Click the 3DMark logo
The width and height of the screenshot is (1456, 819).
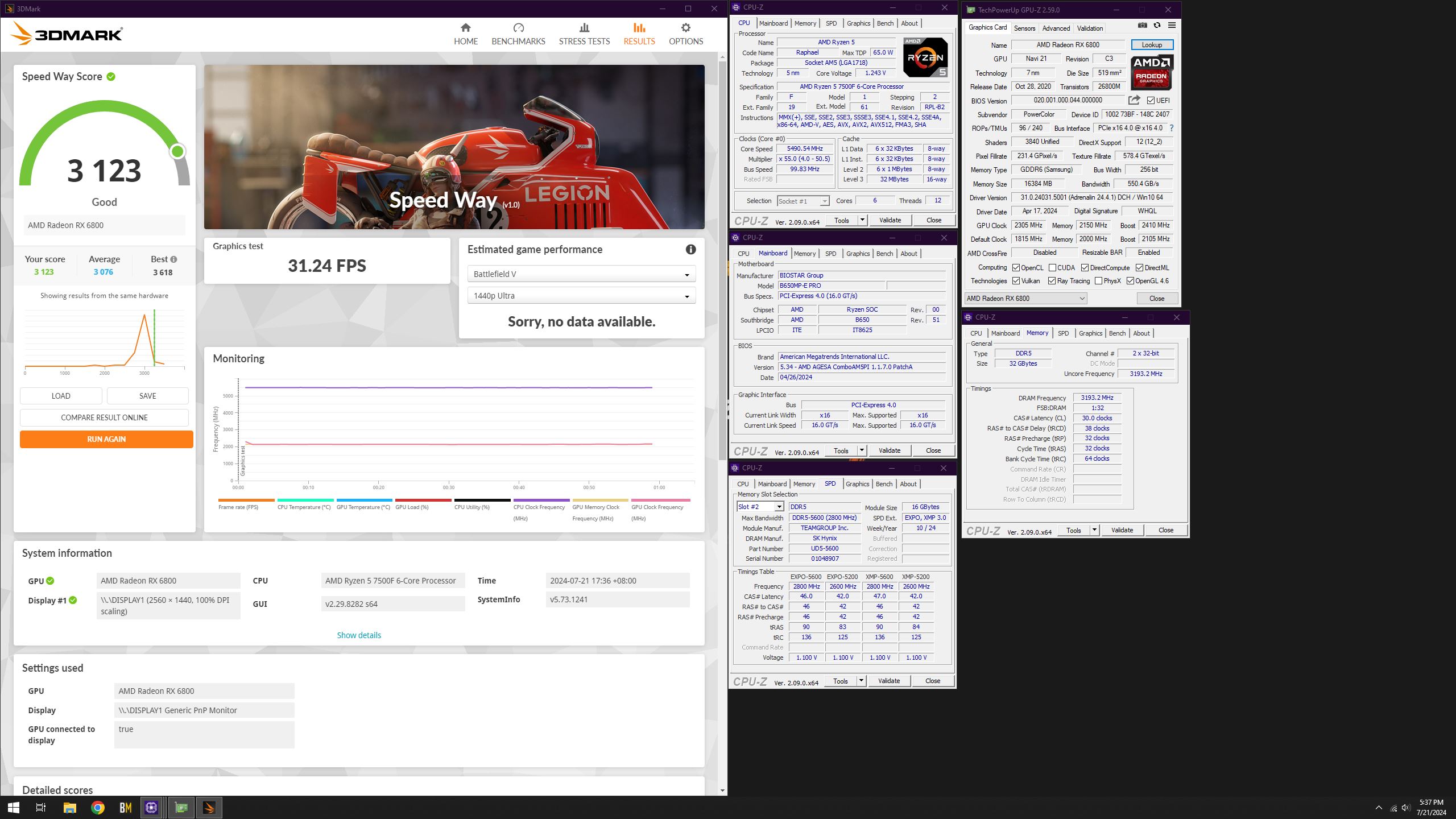click(x=67, y=34)
